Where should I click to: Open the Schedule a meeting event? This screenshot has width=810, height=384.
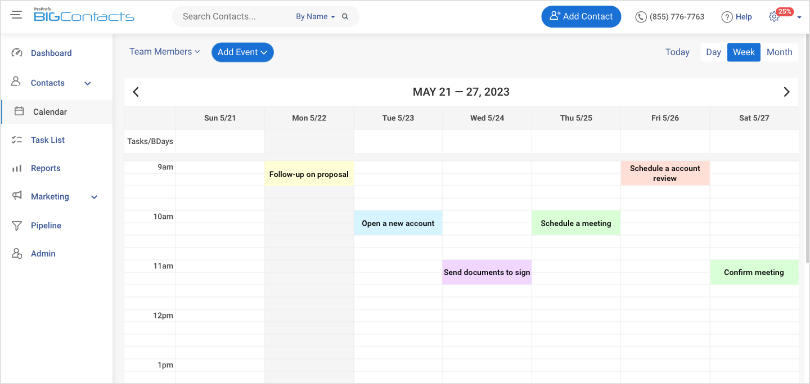[x=576, y=223]
